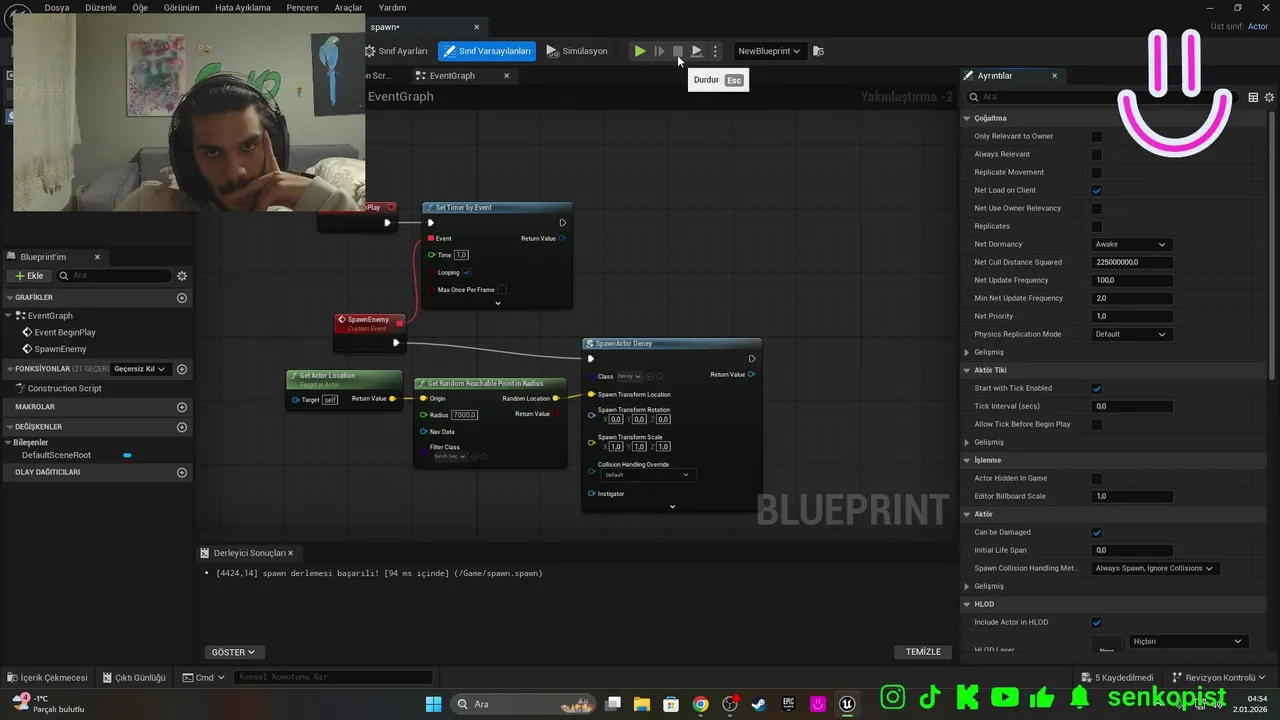Click the details property matrix grid icon
The image size is (1280, 720).
(x=1253, y=97)
